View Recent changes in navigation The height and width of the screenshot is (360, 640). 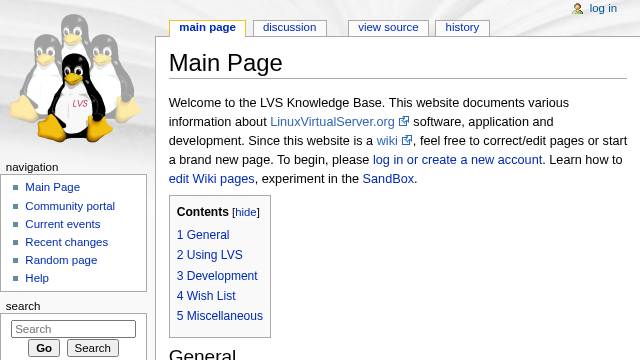[x=67, y=242]
